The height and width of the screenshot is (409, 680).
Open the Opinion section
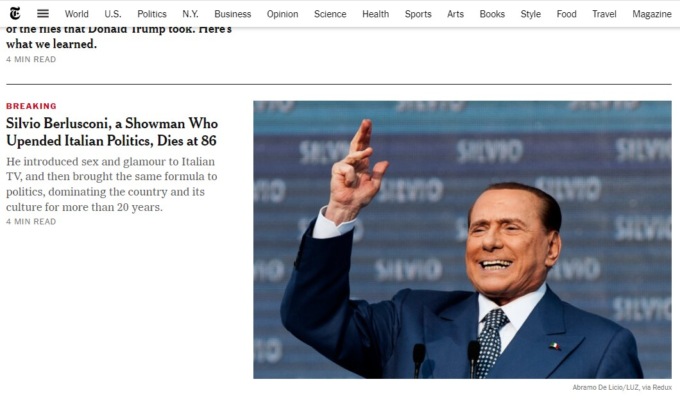(x=282, y=14)
